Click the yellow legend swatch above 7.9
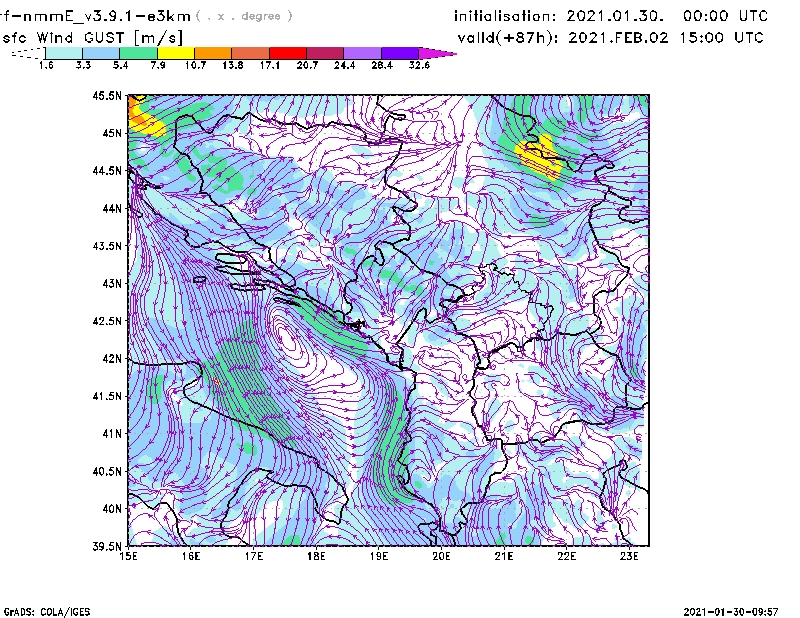 (175, 53)
